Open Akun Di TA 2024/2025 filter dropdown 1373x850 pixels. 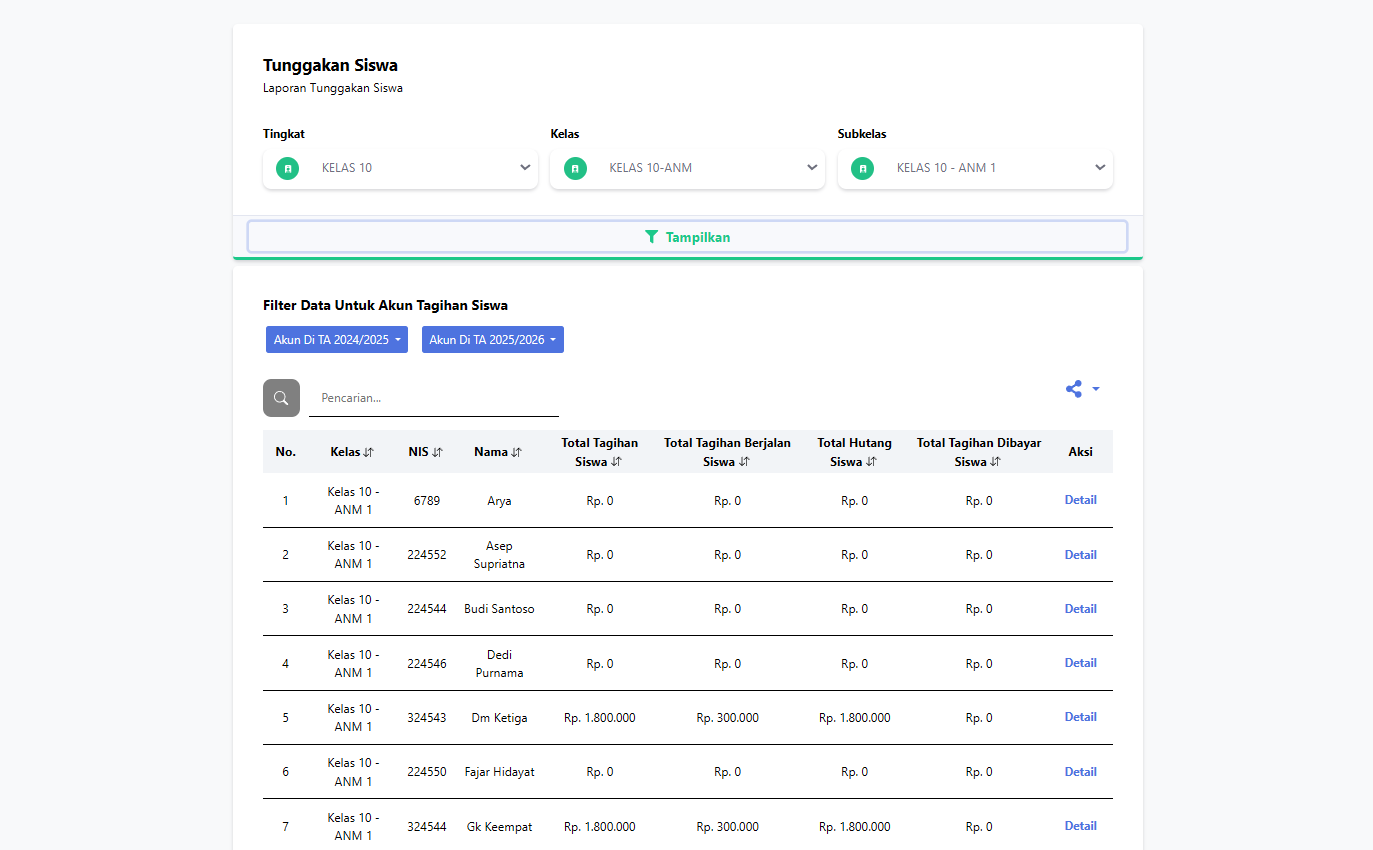(337, 340)
